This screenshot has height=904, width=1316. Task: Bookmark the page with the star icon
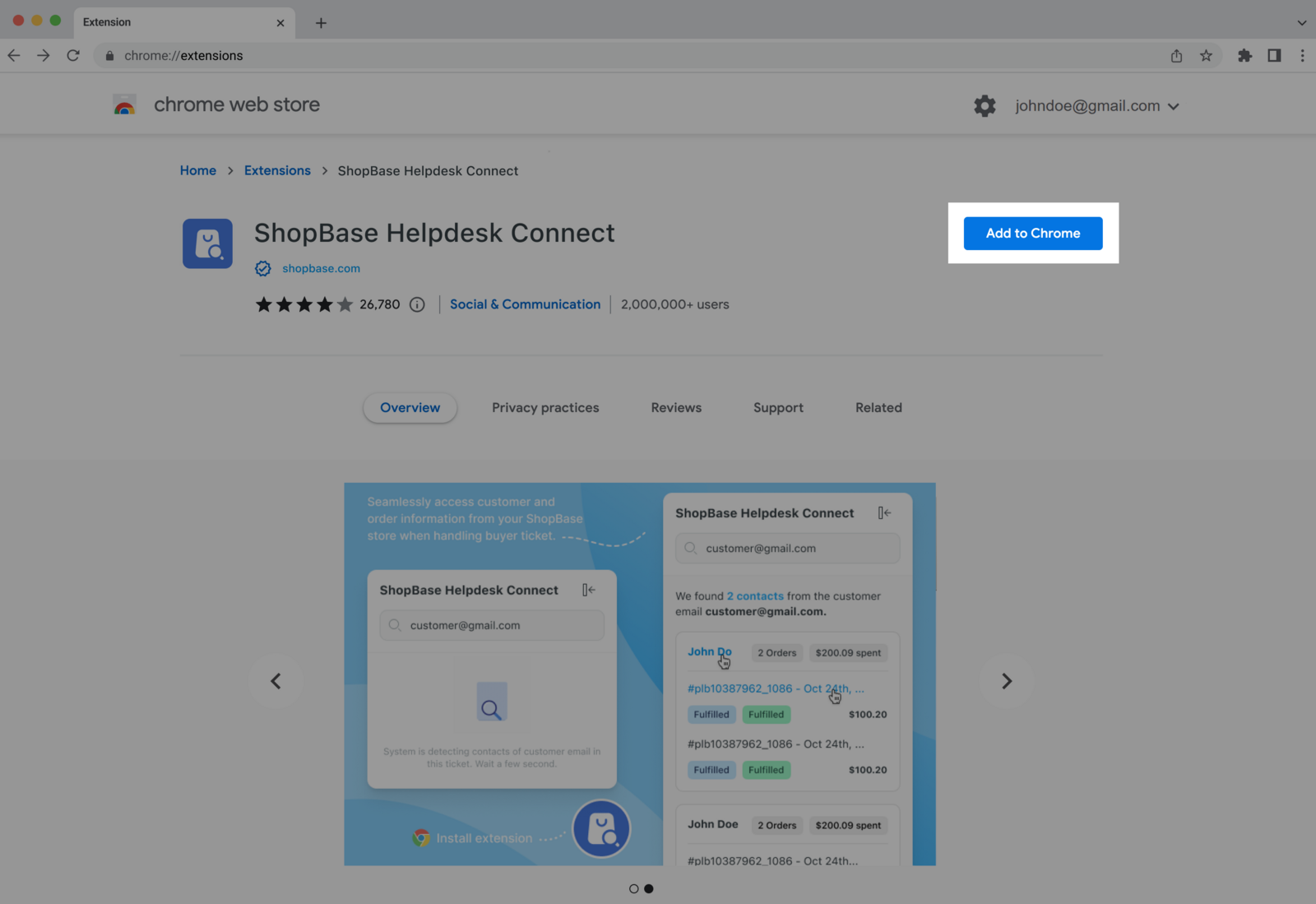coord(1206,55)
